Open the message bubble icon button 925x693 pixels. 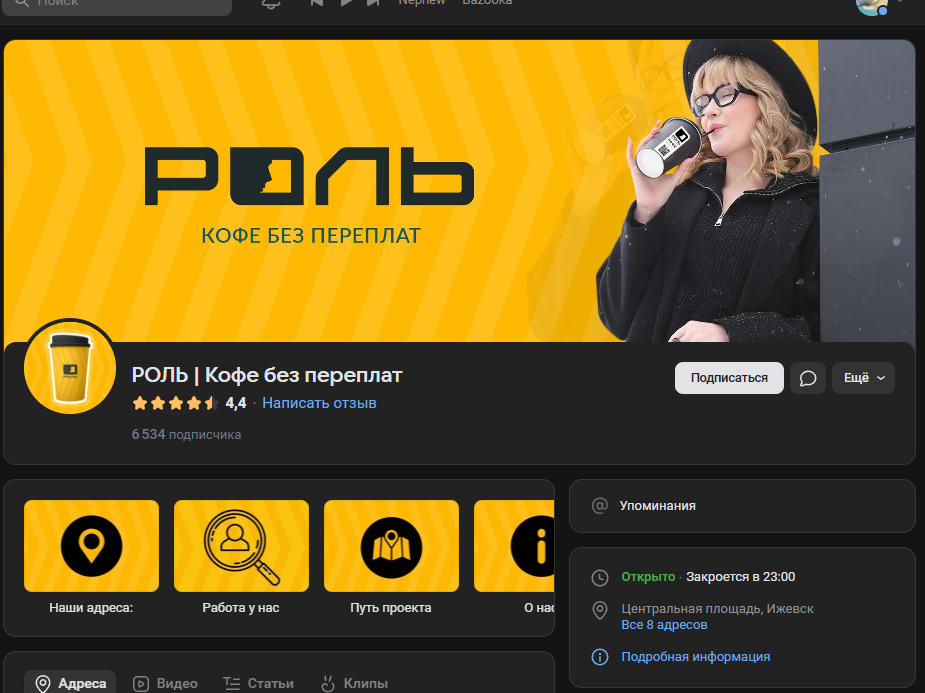tap(808, 377)
